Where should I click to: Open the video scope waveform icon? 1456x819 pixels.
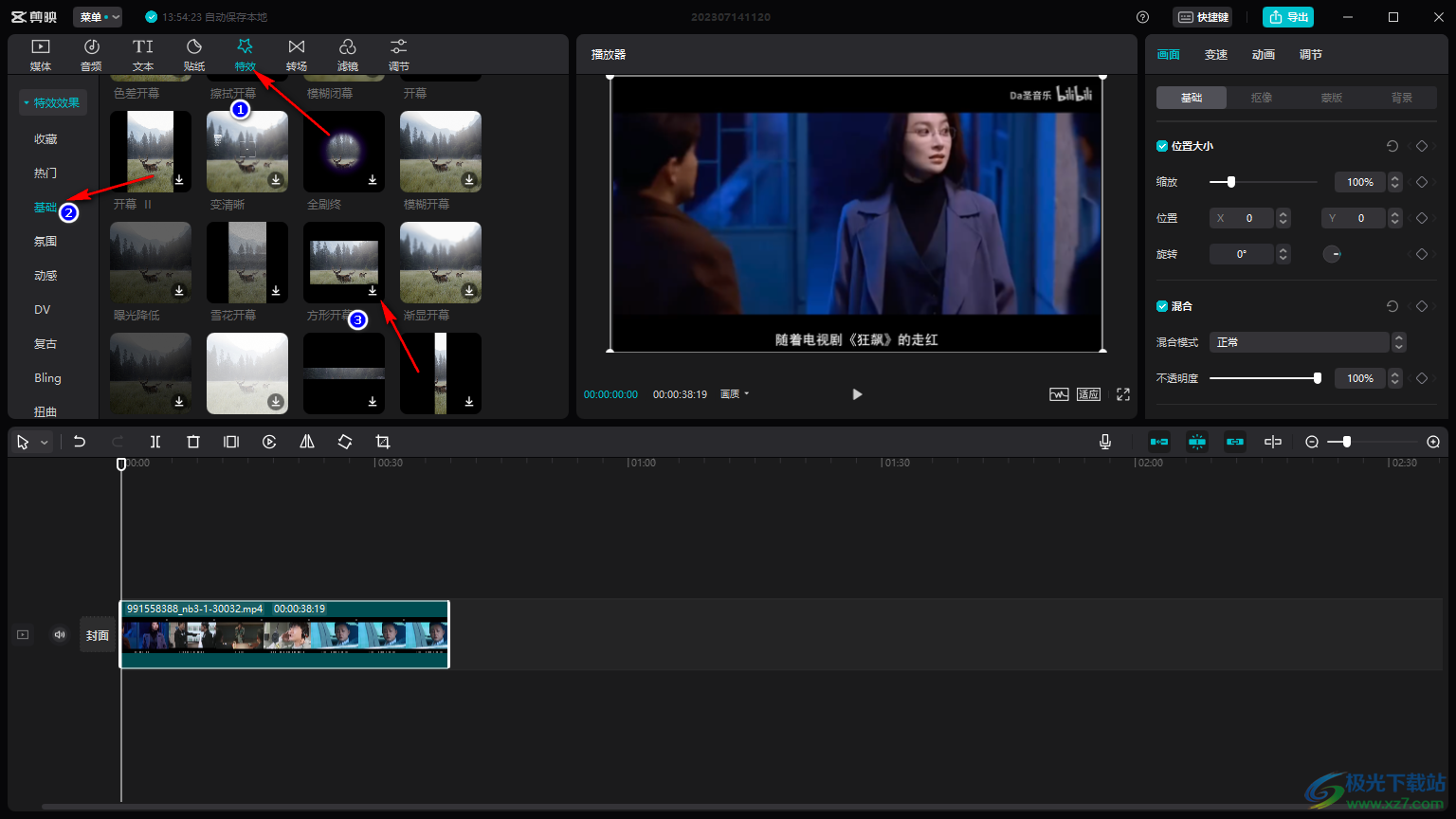coord(1059,394)
